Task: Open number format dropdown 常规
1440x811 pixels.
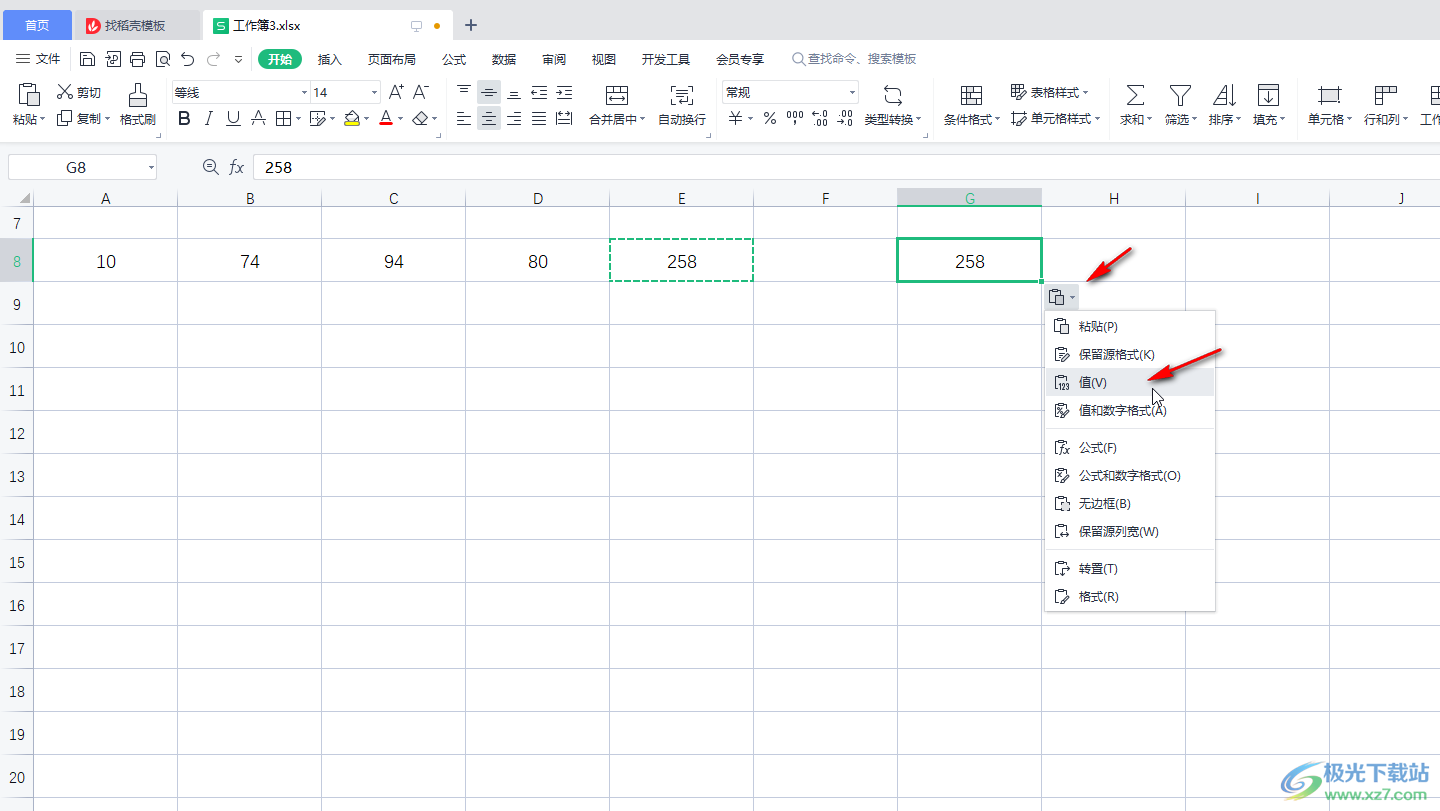Action: 853,92
